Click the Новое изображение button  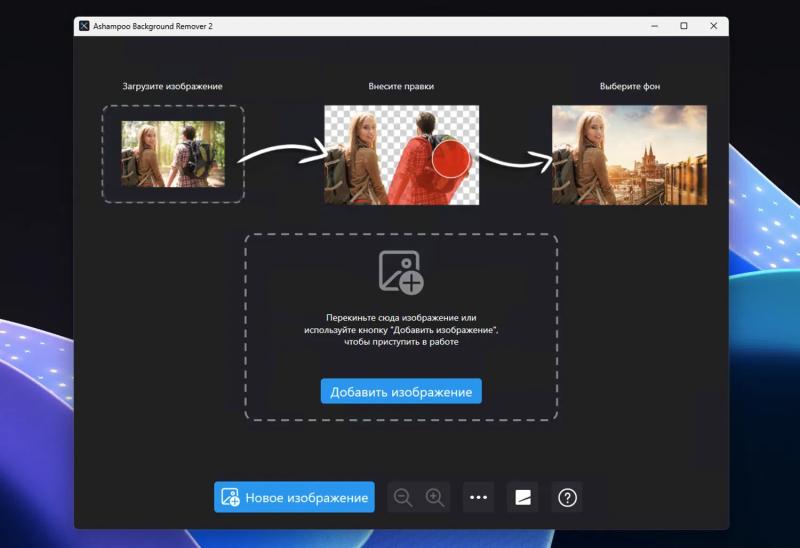pos(294,497)
